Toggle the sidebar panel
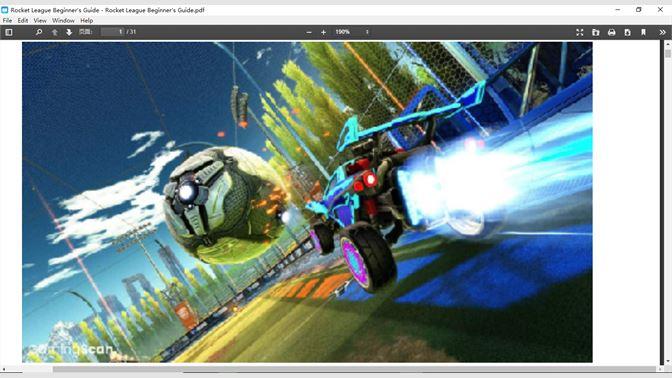The width and height of the screenshot is (672, 378). [x=9, y=32]
